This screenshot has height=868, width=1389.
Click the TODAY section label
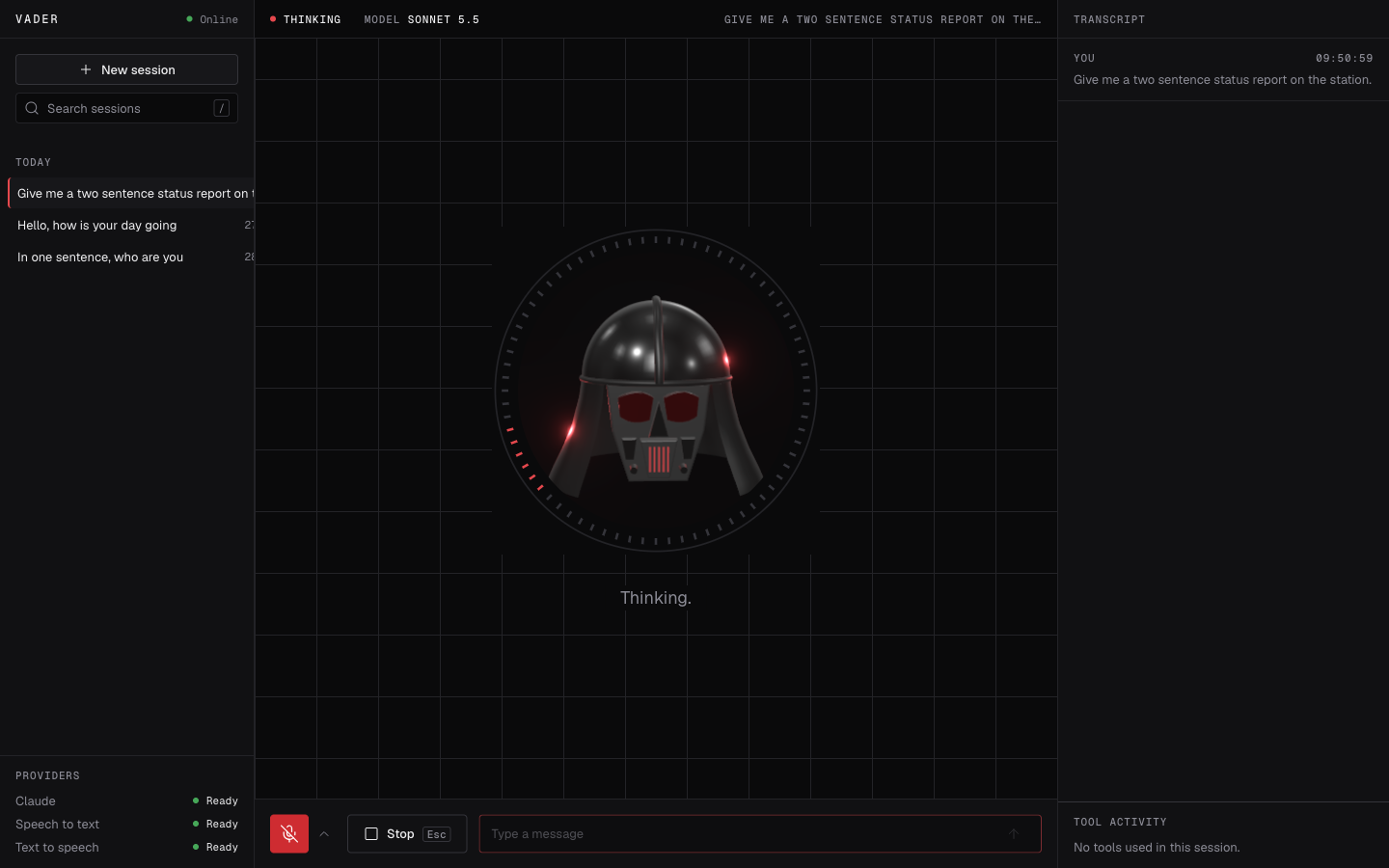point(33,162)
